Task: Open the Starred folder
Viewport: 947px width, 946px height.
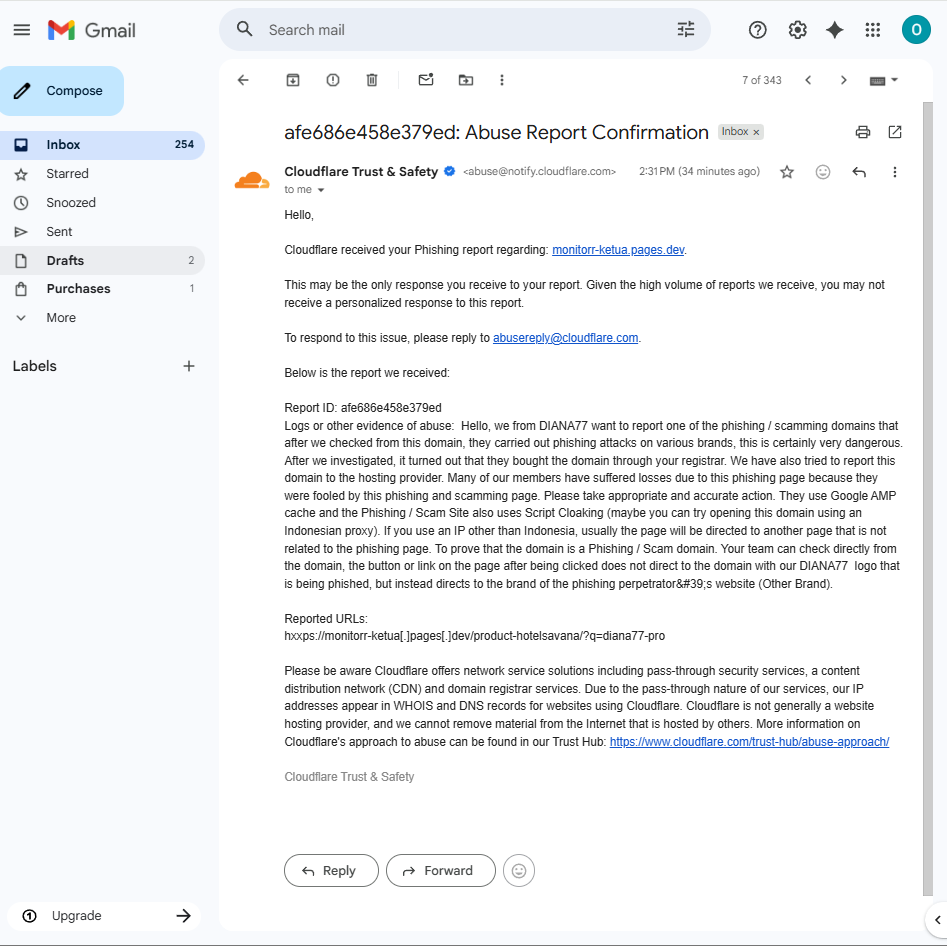Action: 102,174
